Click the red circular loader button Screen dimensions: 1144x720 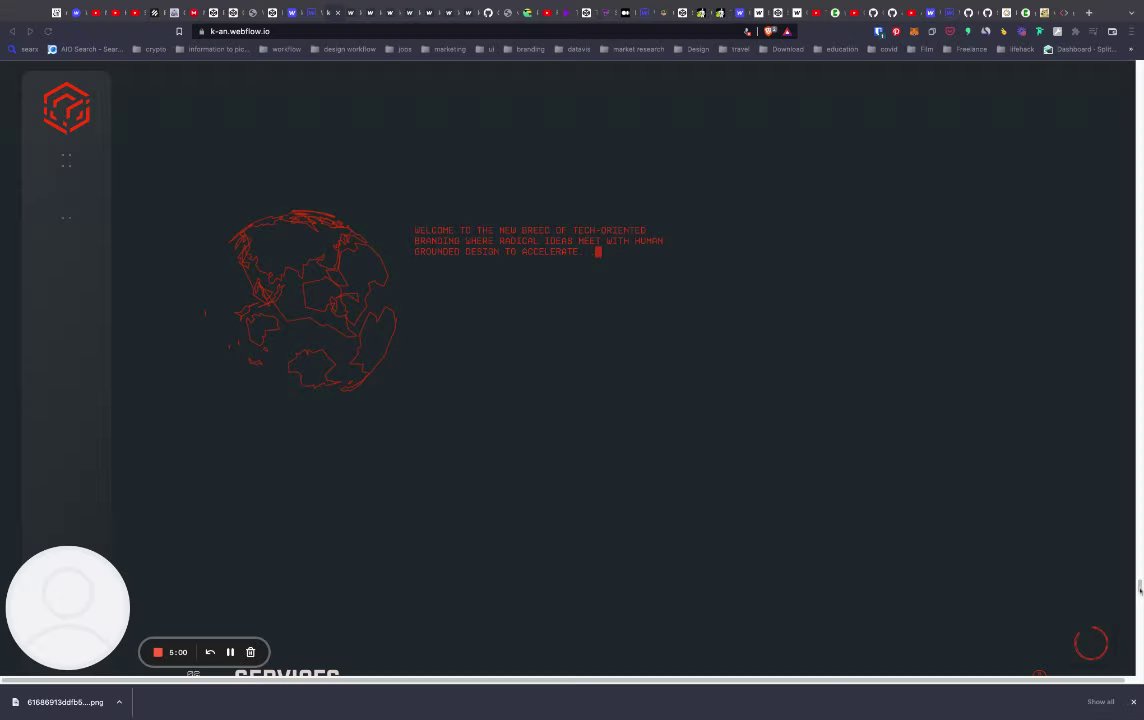[x=1091, y=643]
